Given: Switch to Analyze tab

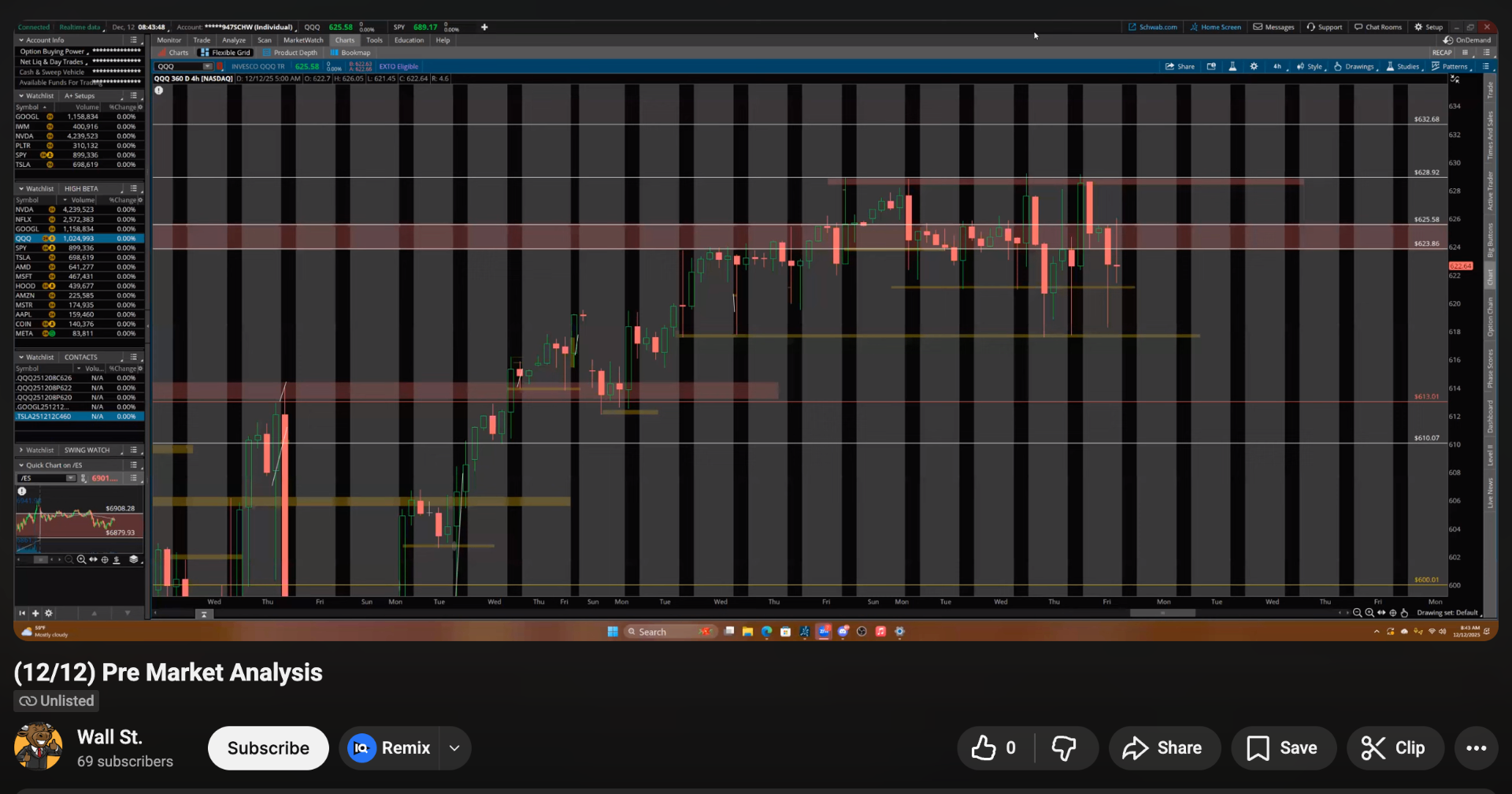Looking at the screenshot, I should pos(234,40).
